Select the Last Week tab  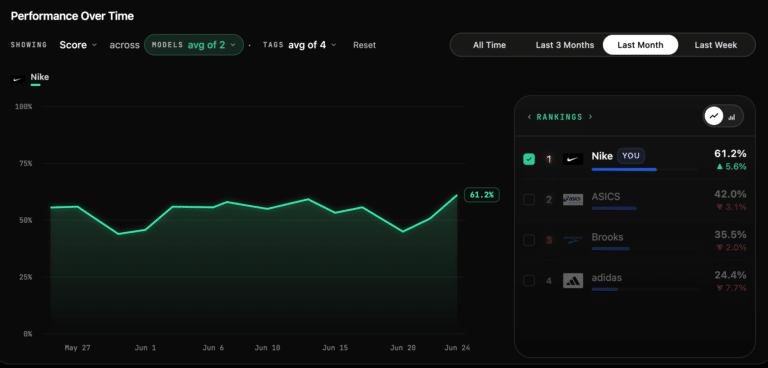pos(716,45)
